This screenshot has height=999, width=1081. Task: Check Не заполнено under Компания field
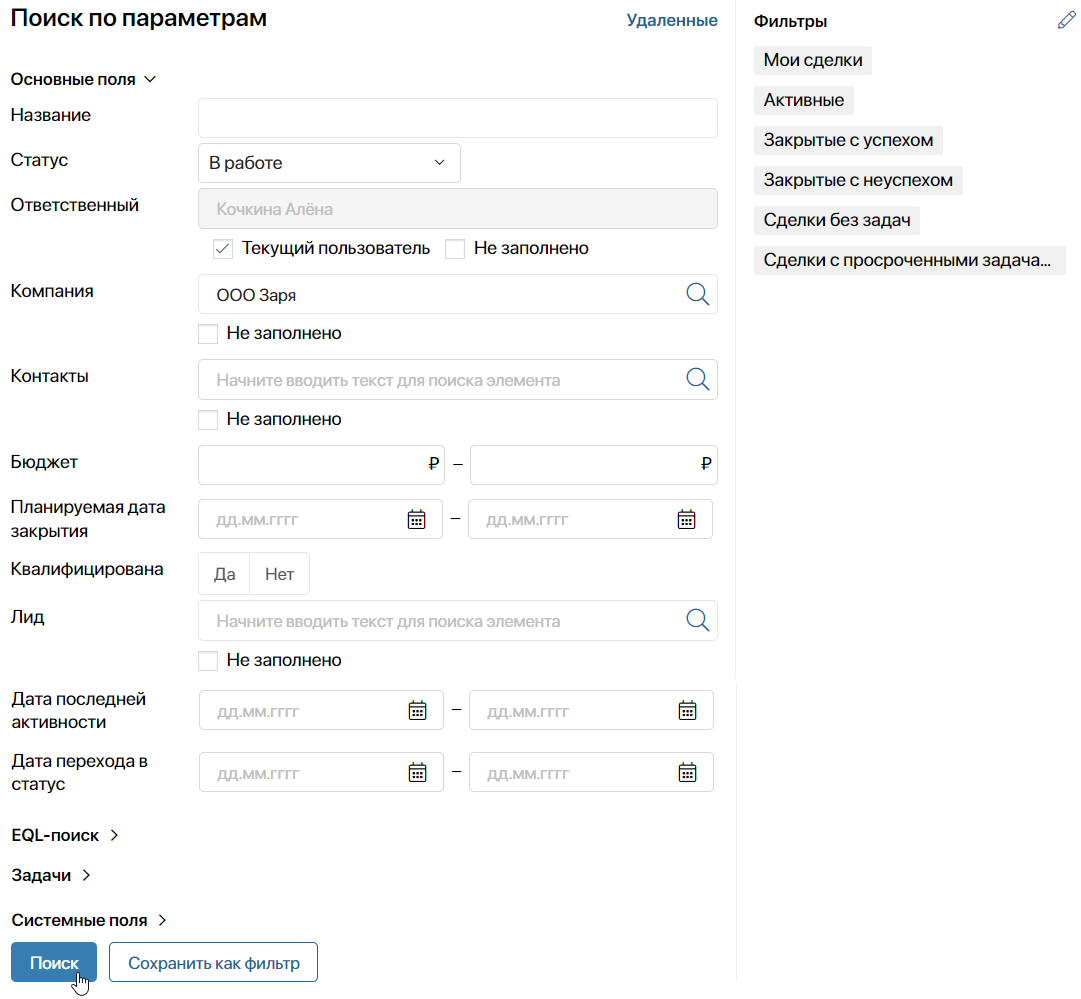208,334
